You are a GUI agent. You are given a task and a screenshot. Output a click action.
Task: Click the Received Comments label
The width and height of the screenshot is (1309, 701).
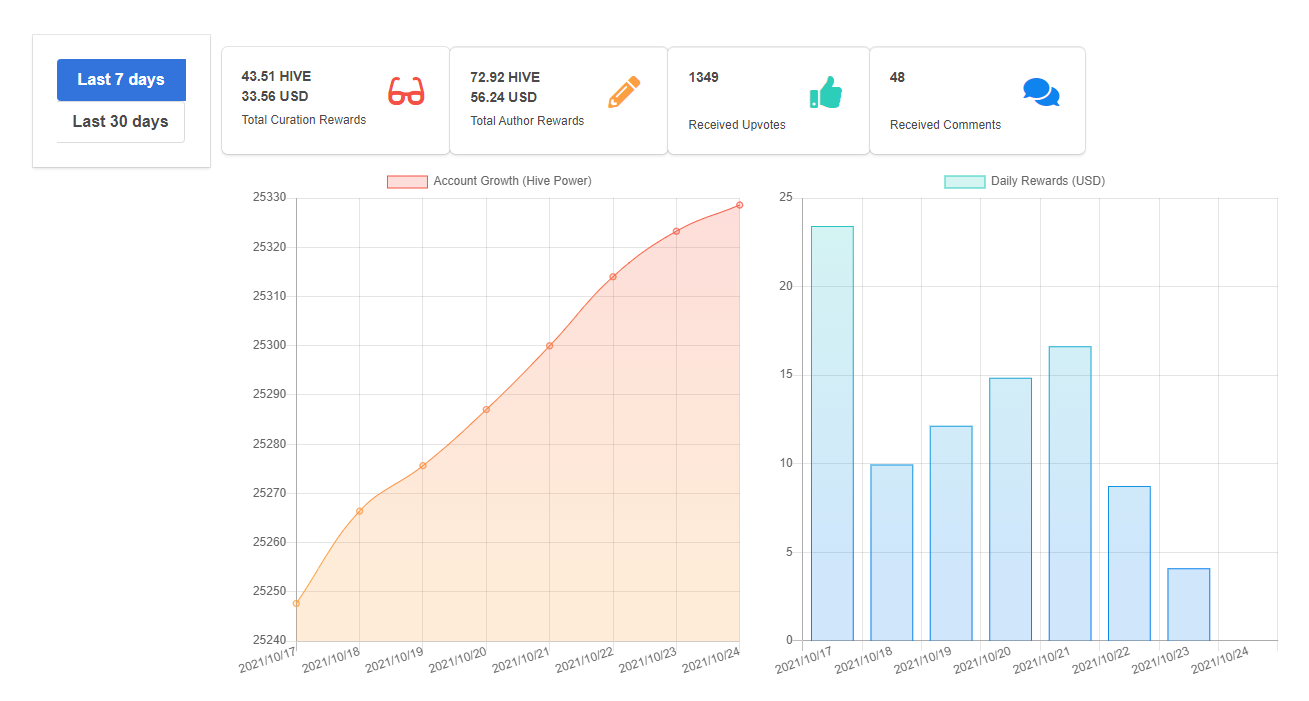(945, 125)
